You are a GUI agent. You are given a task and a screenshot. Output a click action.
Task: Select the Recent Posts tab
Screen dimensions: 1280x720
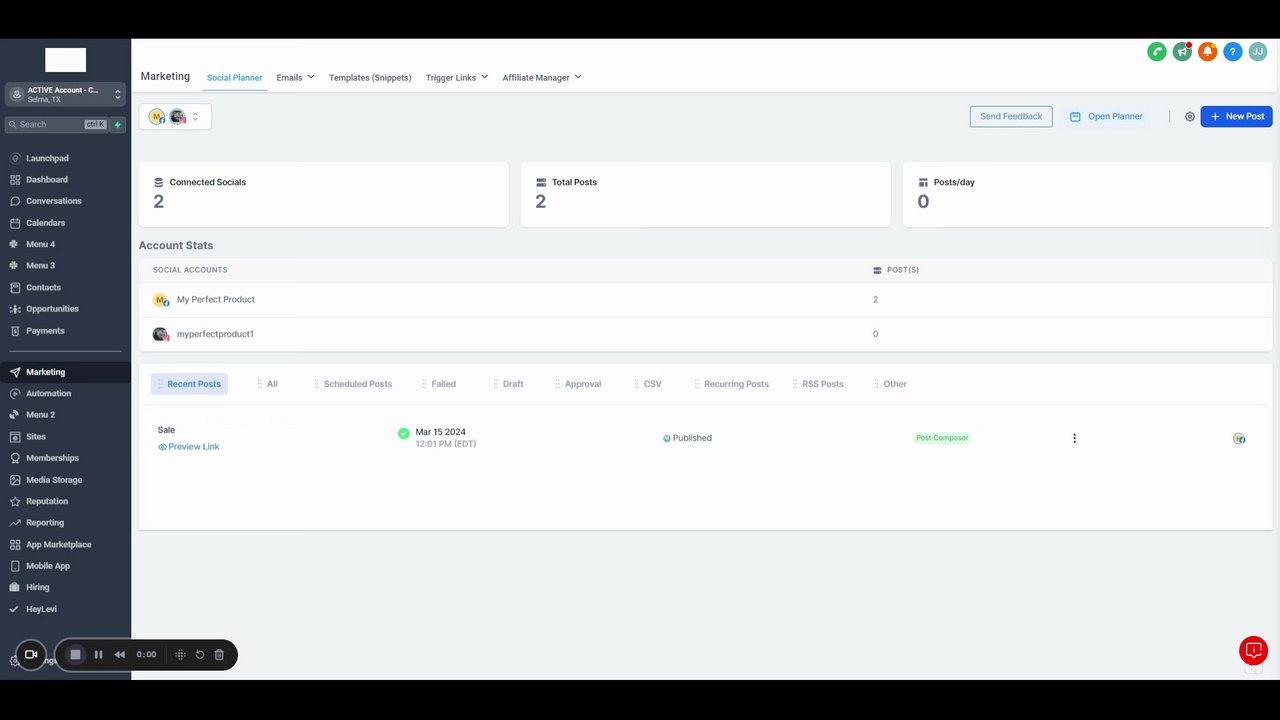click(x=189, y=384)
